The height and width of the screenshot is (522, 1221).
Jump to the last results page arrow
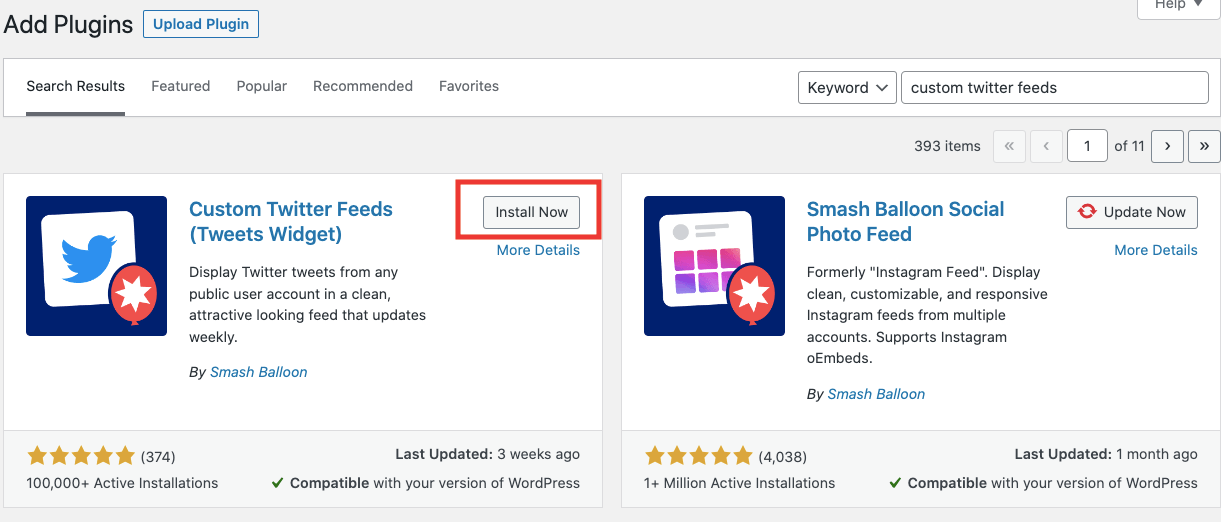point(1204,146)
